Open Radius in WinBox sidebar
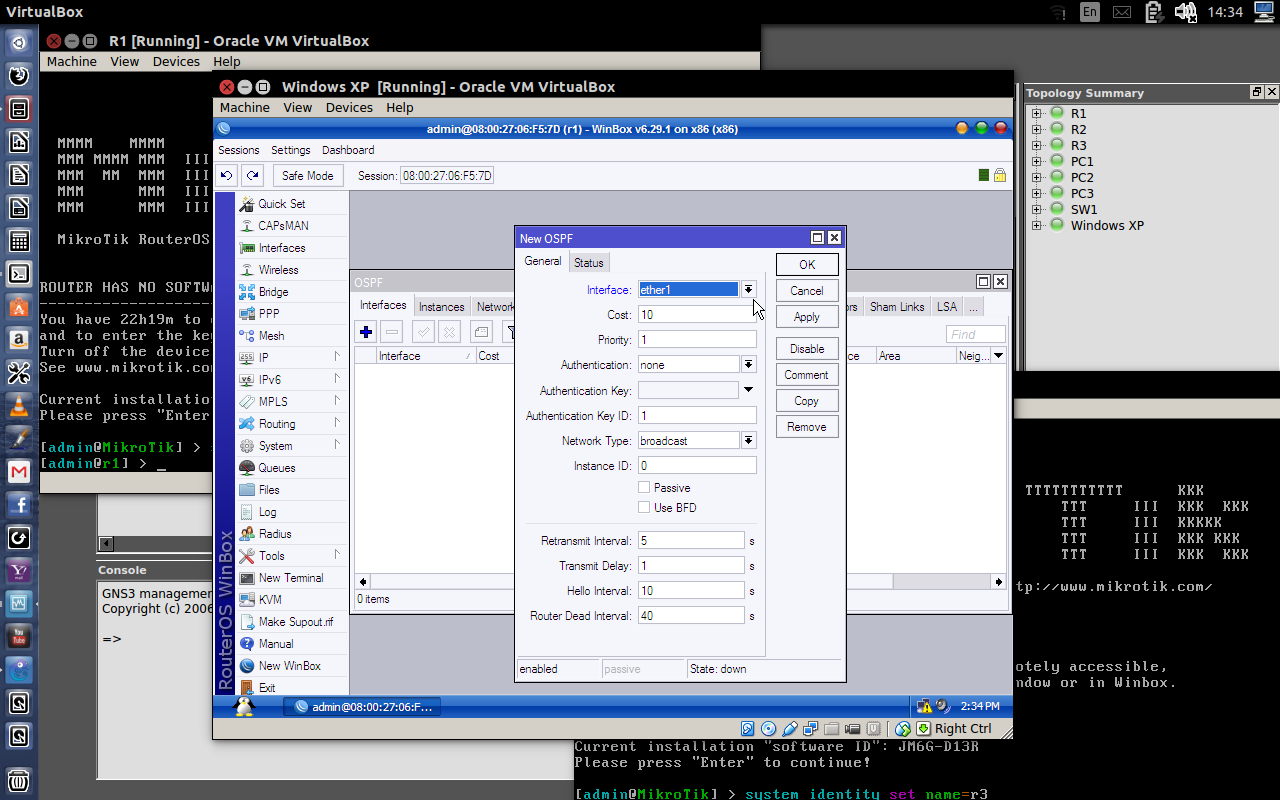This screenshot has height=800, width=1280. click(x=275, y=534)
